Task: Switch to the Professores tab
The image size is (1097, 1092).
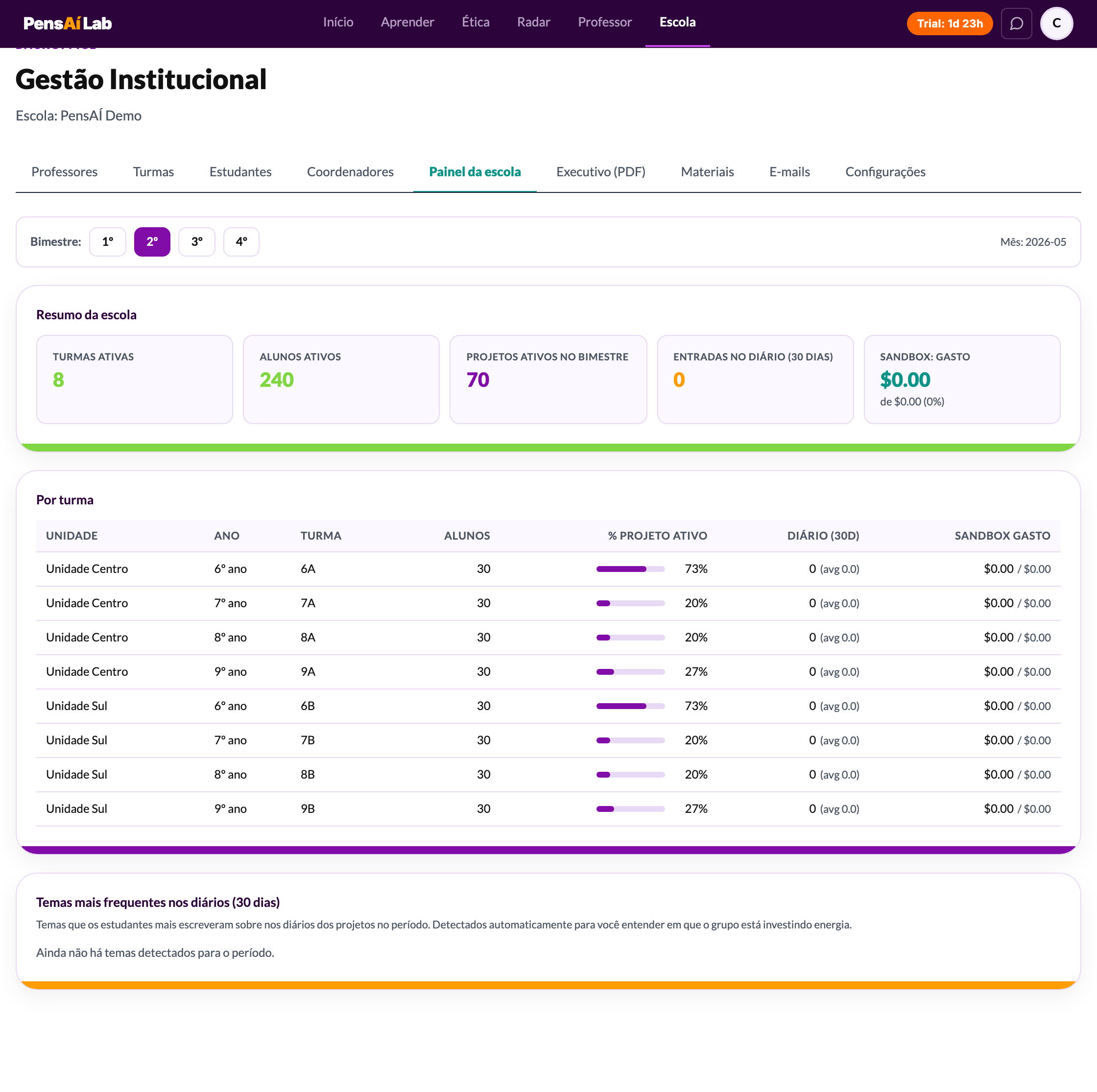Action: pos(64,171)
